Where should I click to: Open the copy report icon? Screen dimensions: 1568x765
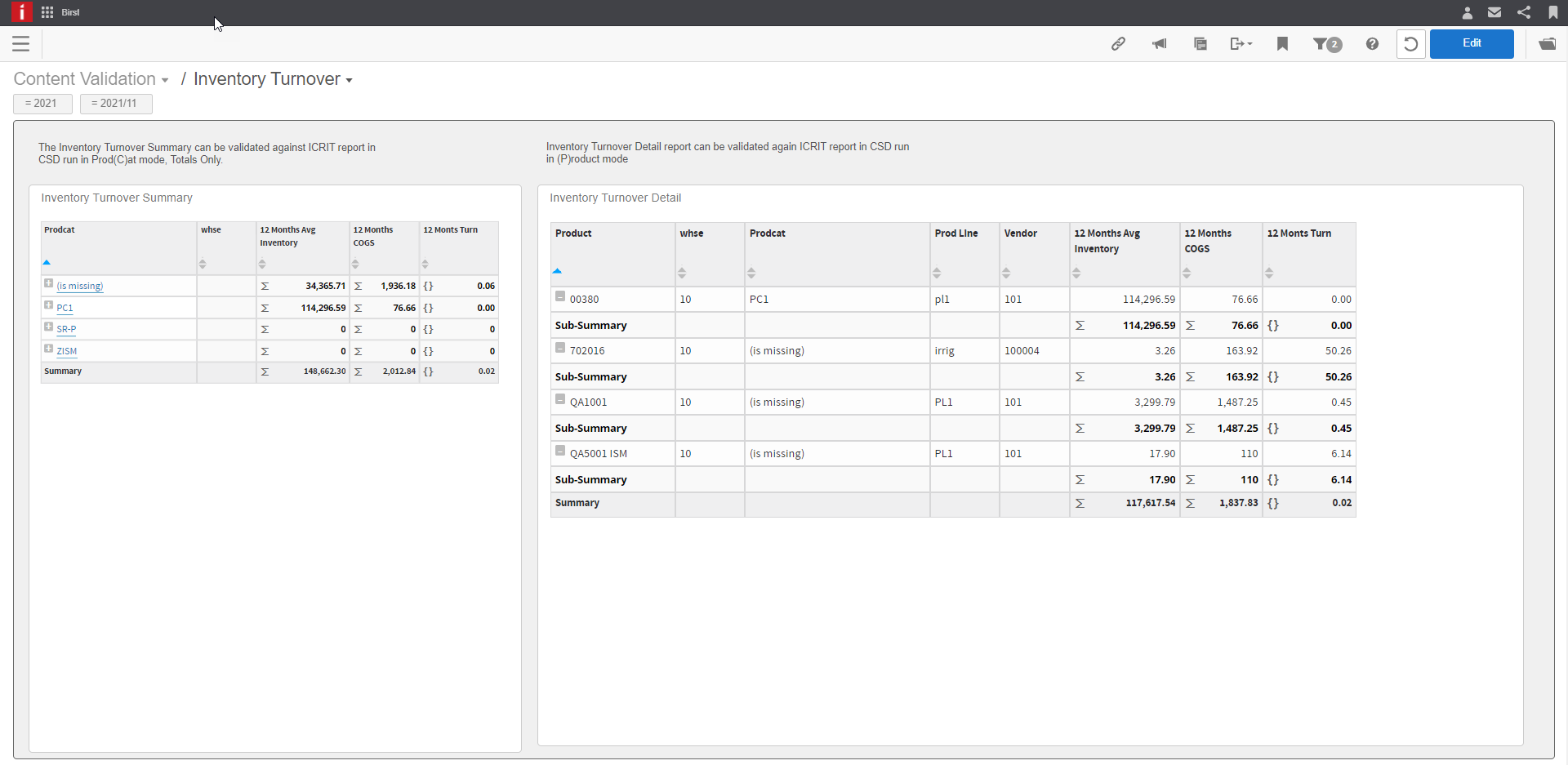coord(1200,44)
